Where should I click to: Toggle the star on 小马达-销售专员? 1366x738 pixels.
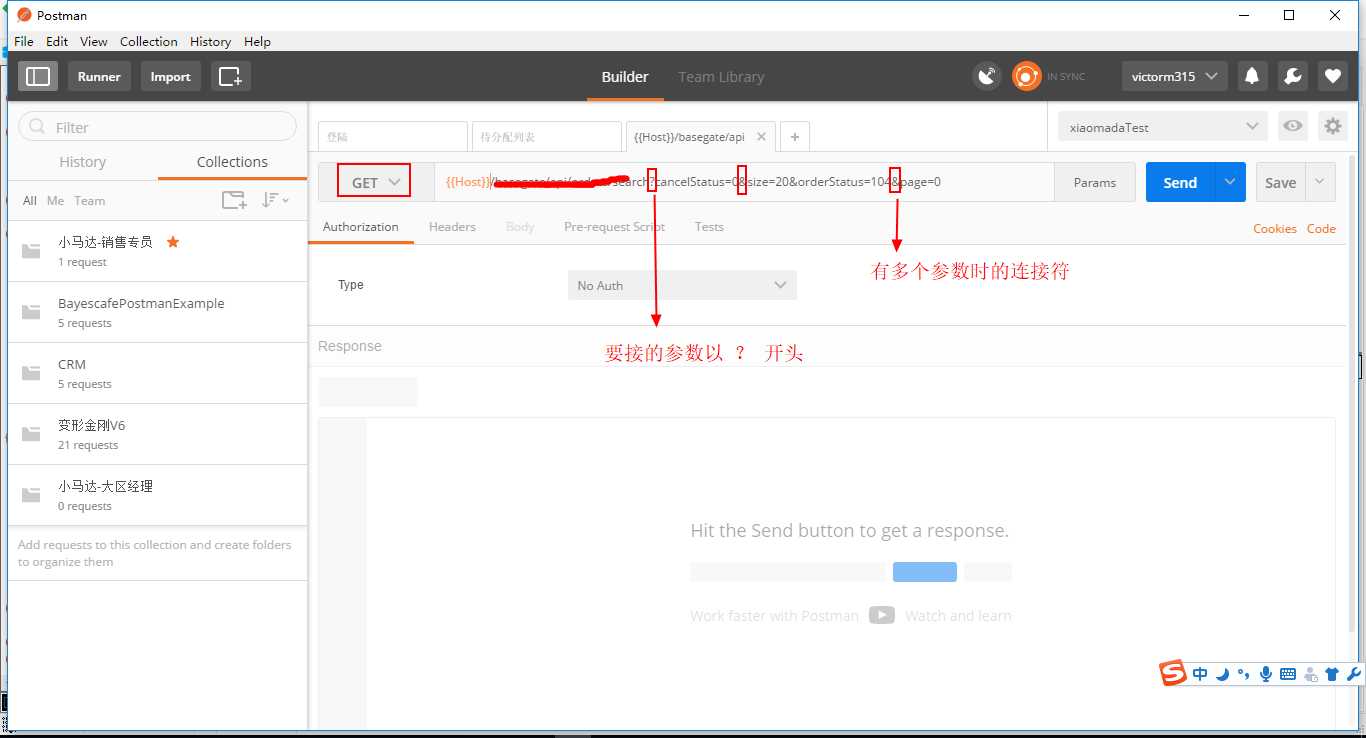(x=173, y=242)
